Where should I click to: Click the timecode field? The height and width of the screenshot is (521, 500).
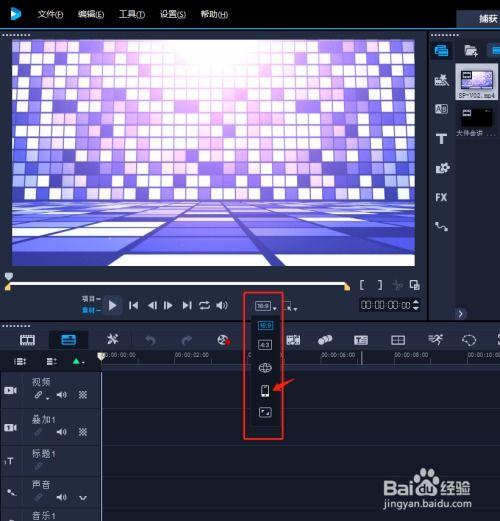pyautogui.click(x=386, y=305)
